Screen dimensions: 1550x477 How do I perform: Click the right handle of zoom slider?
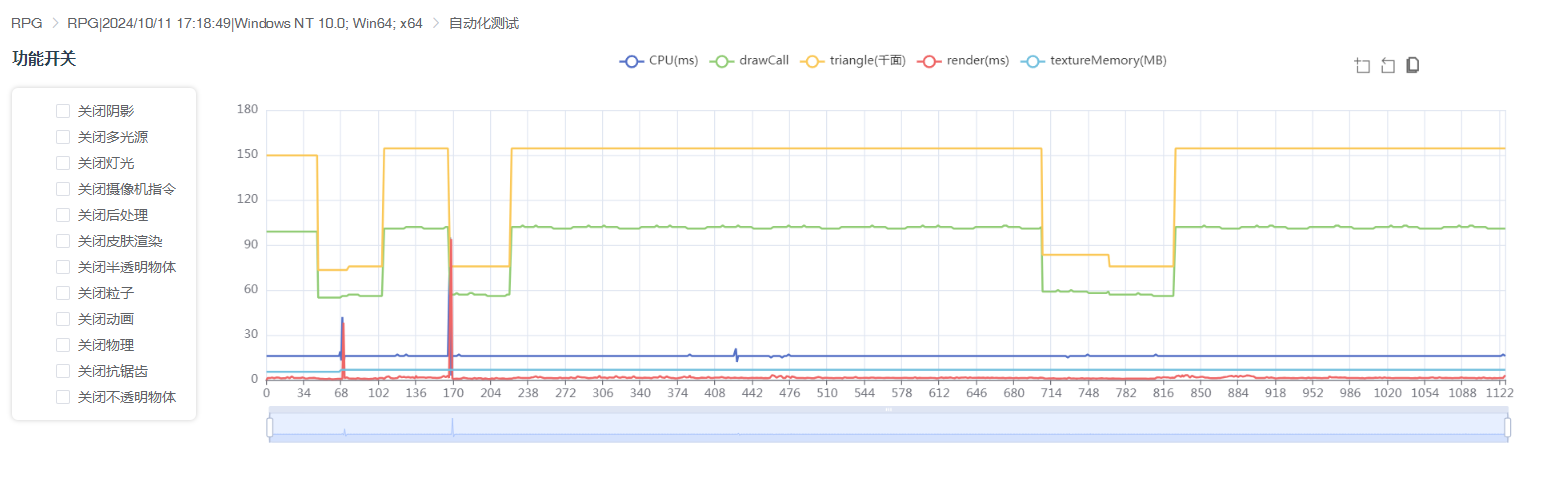[x=1508, y=427]
